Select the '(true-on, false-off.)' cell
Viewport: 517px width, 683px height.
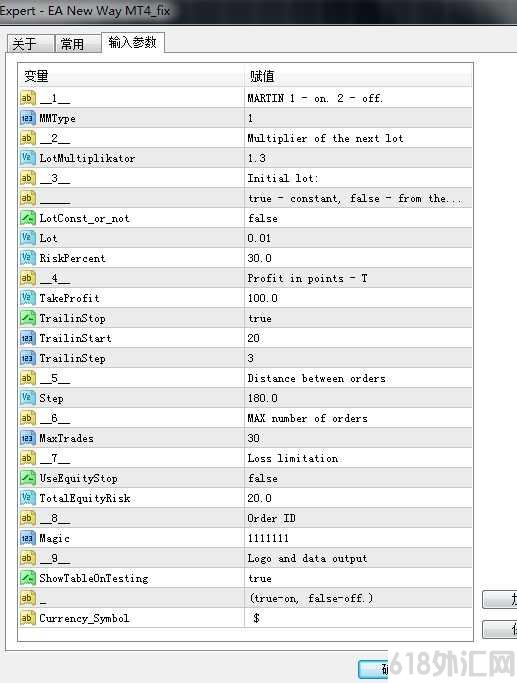[x=358, y=598]
